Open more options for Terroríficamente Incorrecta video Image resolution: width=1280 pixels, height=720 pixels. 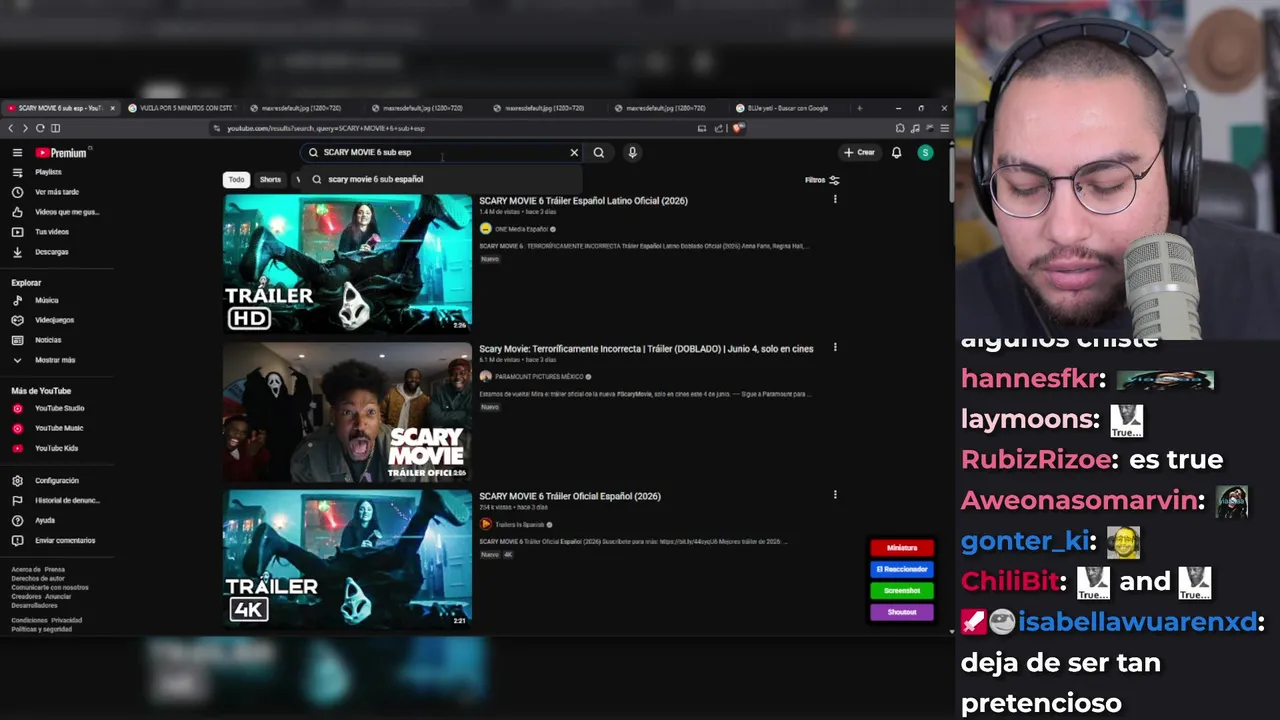(835, 347)
